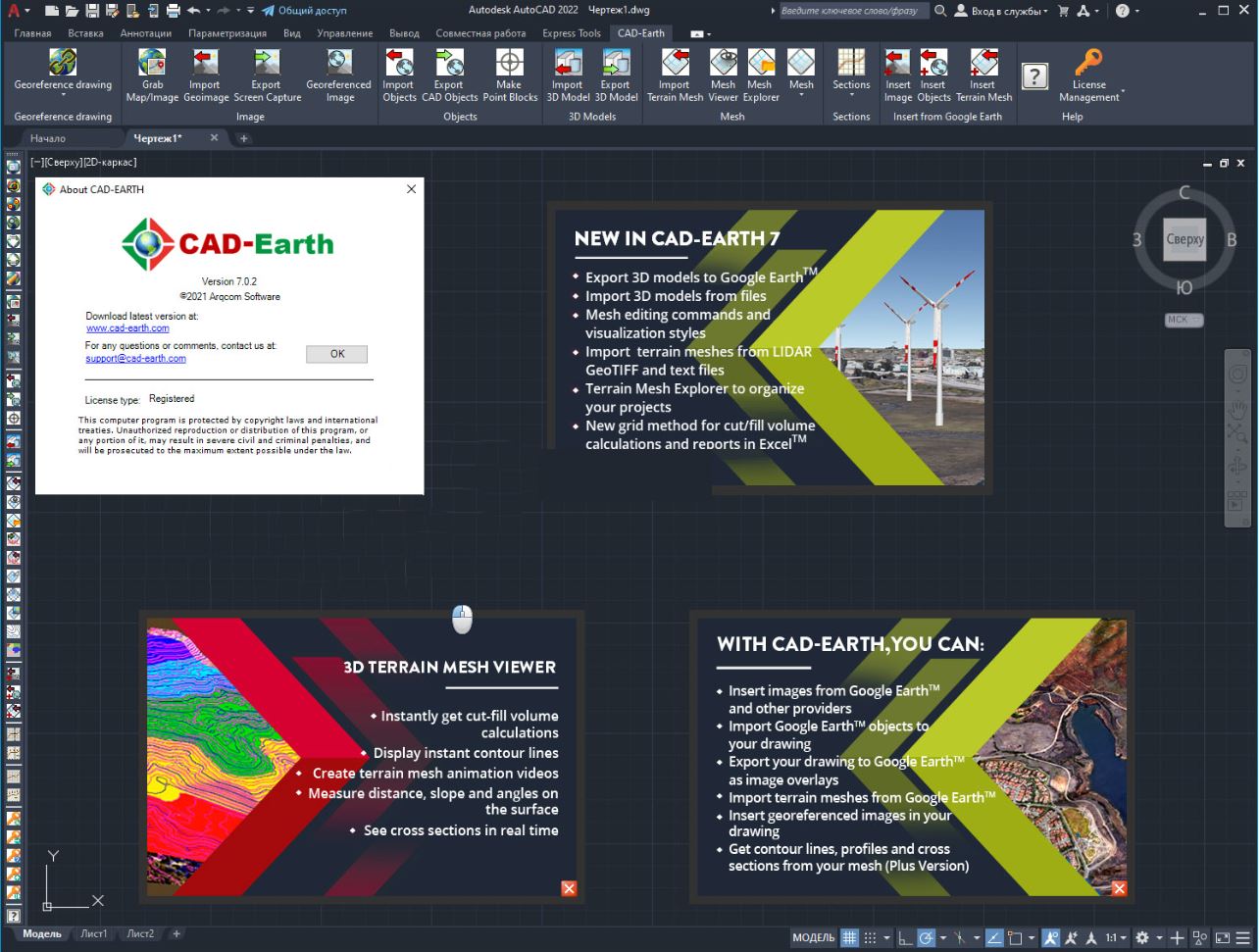This screenshot has height=952, width=1260.
Task: Expand the Sections dropdown in ribbon
Action: coord(851,96)
